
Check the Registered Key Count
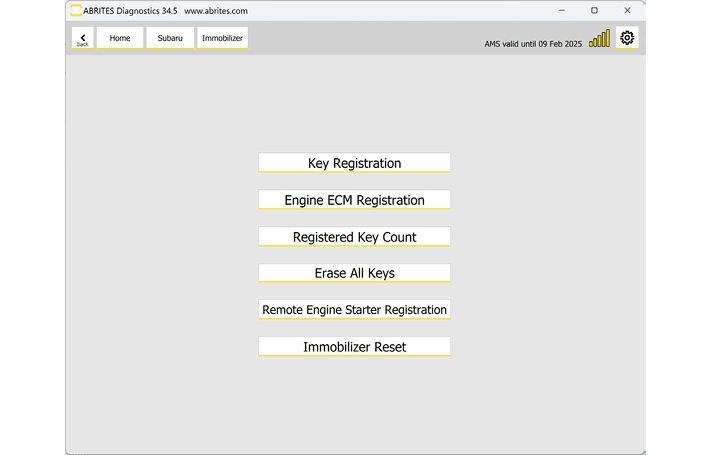click(x=354, y=237)
